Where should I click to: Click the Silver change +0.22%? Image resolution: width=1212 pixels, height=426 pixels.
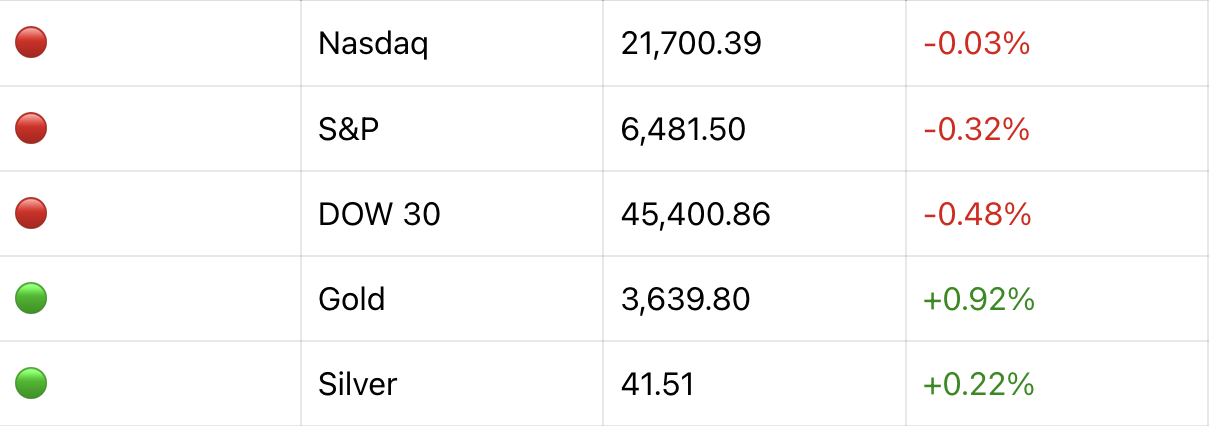coord(978,384)
